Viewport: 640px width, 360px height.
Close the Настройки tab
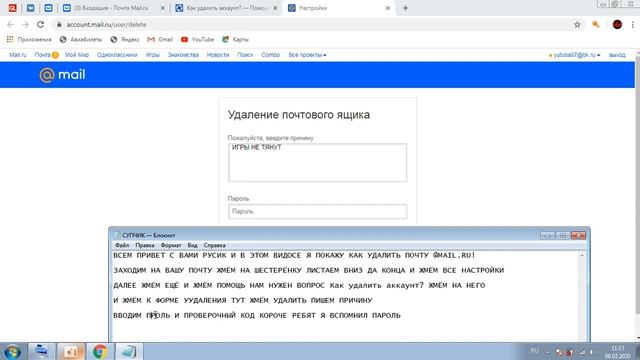tap(388, 8)
